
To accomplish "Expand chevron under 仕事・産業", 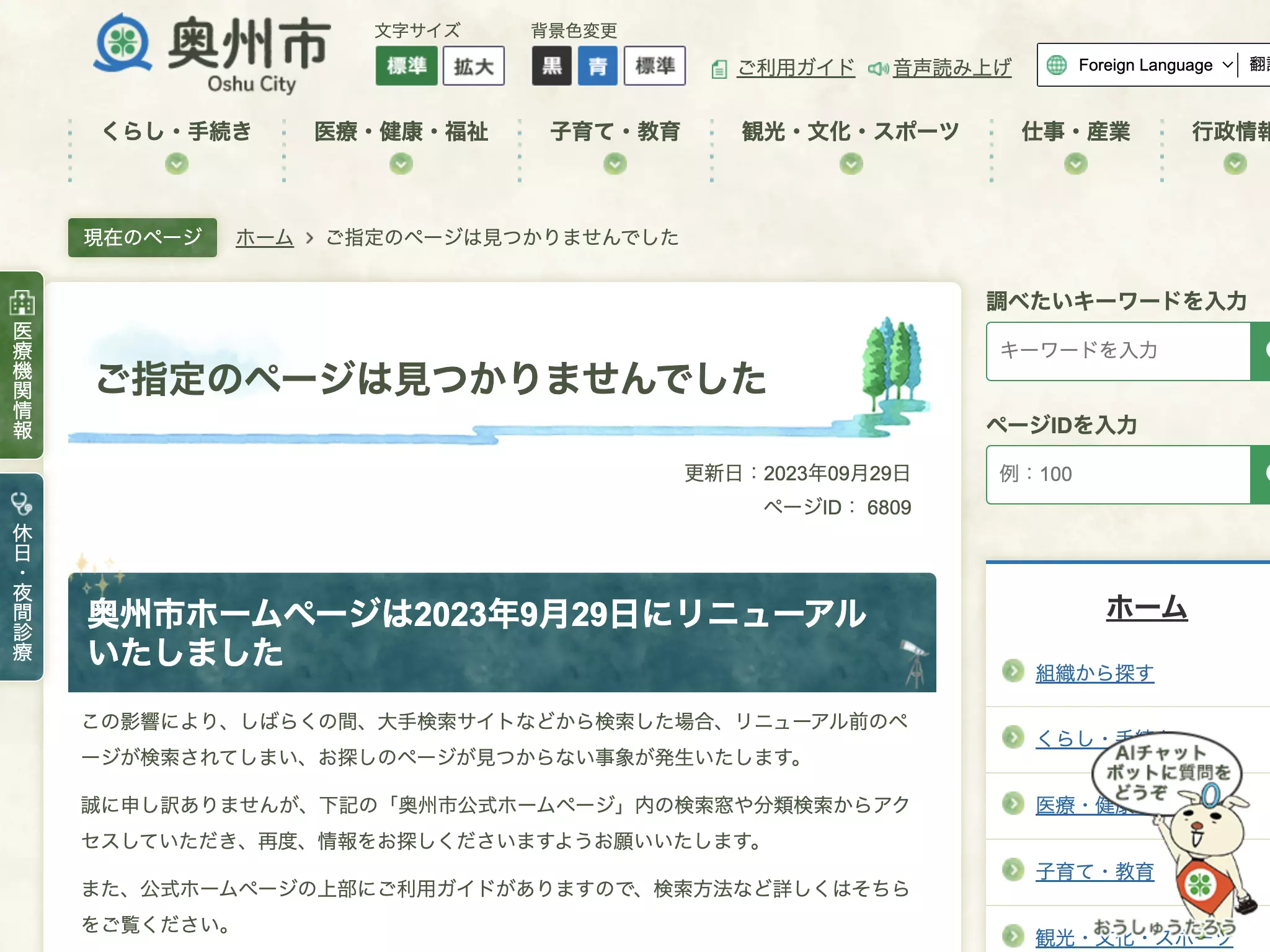I will (1076, 164).
